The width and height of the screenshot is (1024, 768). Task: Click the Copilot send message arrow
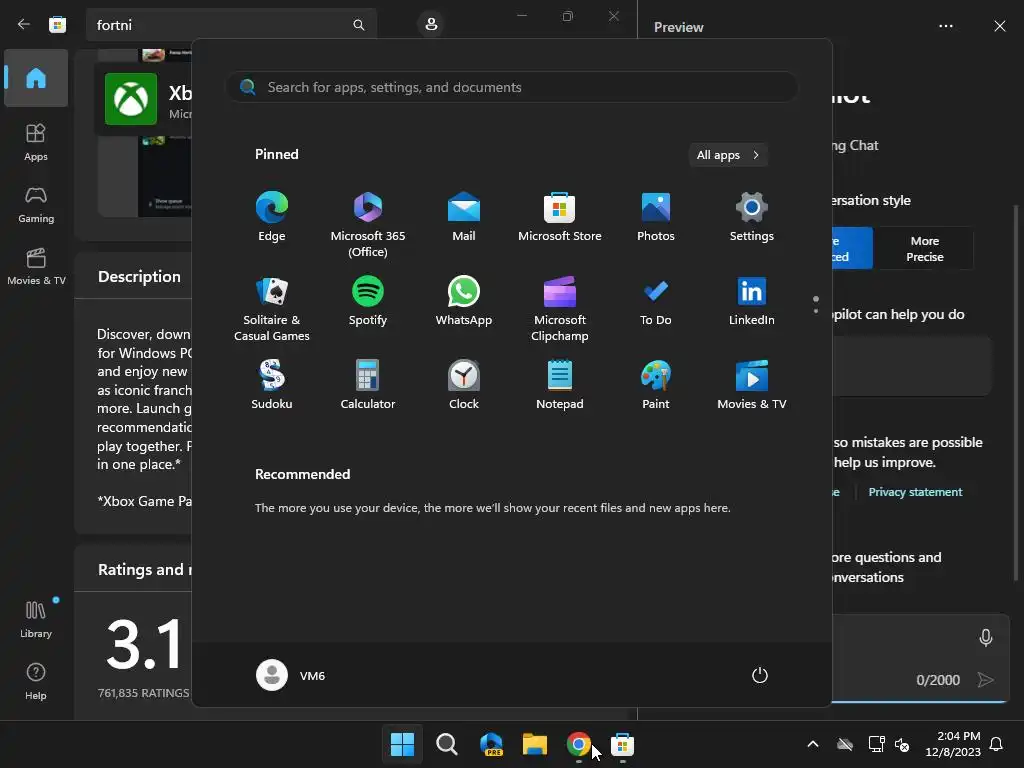click(x=985, y=680)
